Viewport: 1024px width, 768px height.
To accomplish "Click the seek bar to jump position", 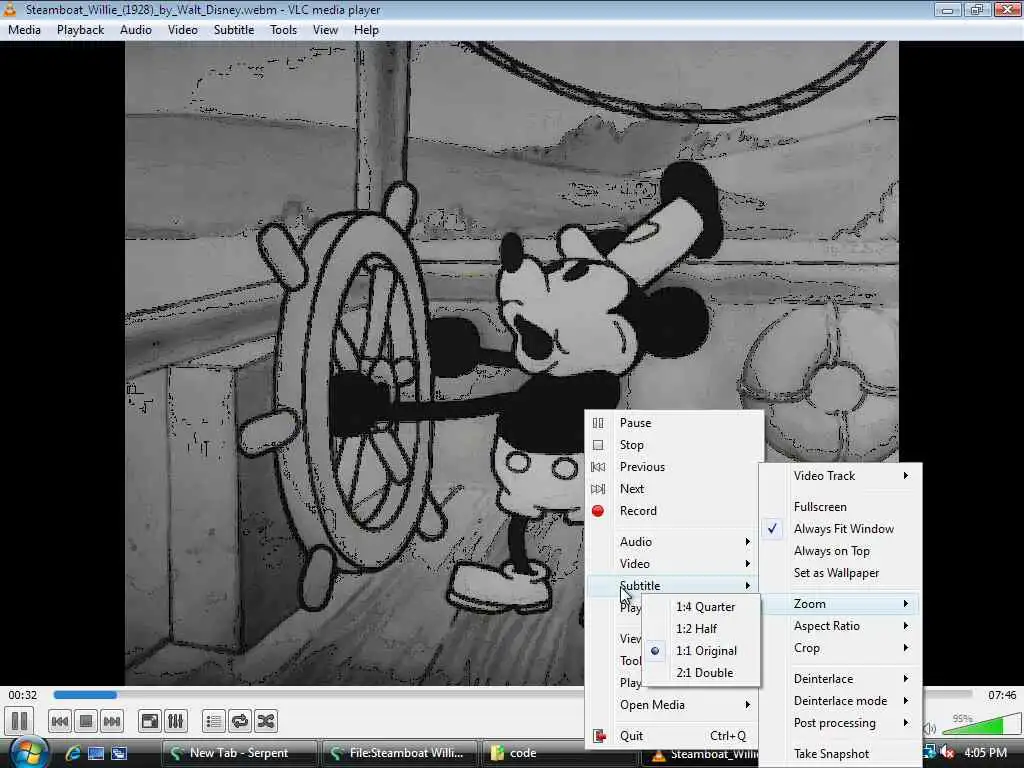I will [x=513, y=695].
